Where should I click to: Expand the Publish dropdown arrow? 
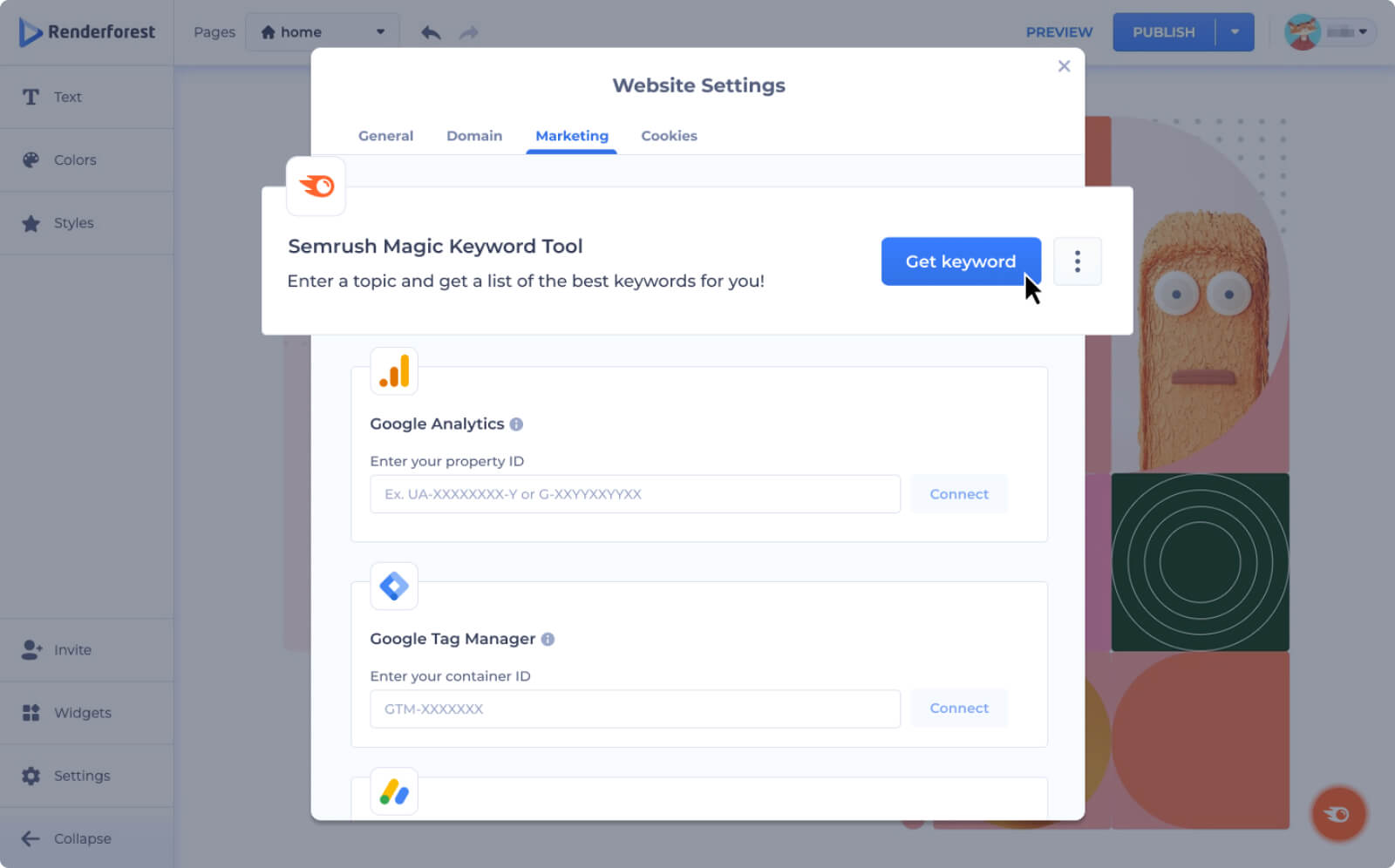(1235, 32)
